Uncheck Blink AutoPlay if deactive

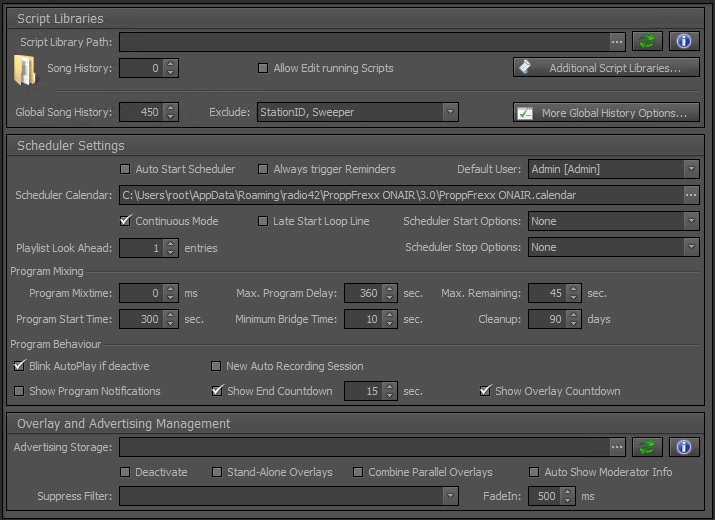click(19, 366)
